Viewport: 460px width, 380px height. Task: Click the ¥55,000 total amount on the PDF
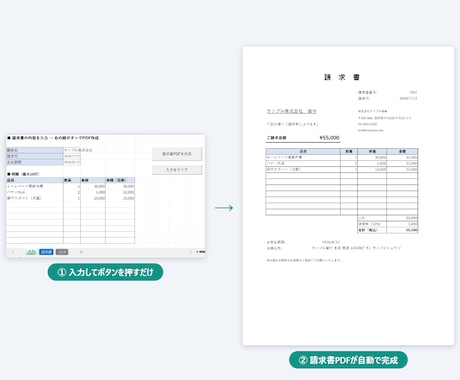click(x=329, y=138)
